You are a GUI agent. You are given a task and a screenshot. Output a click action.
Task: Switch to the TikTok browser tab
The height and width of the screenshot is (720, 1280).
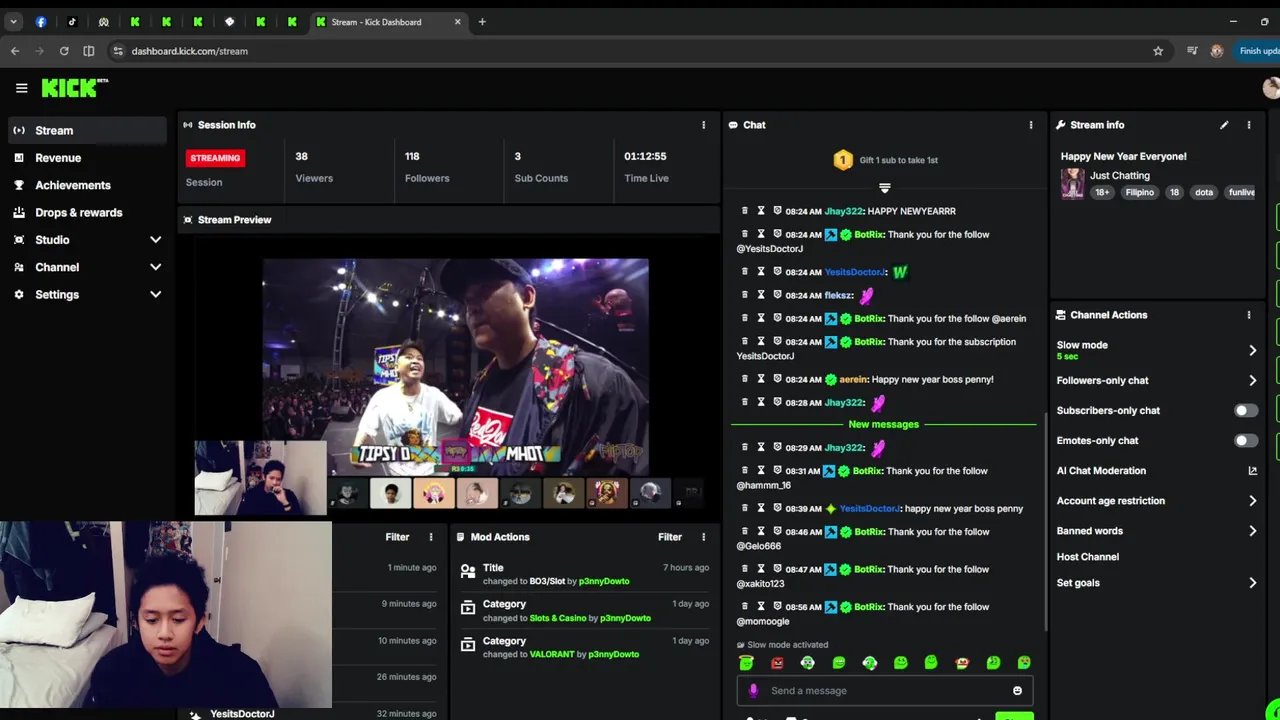click(x=72, y=22)
